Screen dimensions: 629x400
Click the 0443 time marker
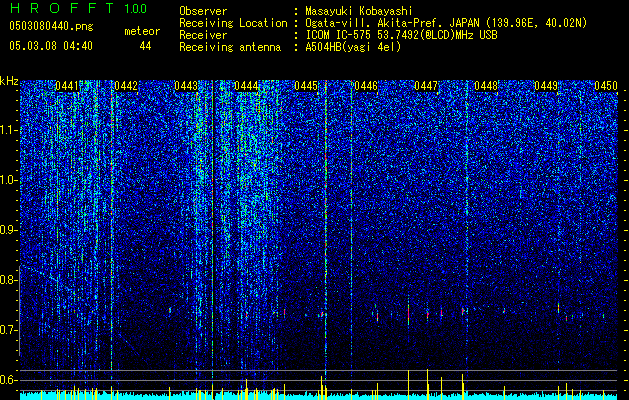[186, 86]
